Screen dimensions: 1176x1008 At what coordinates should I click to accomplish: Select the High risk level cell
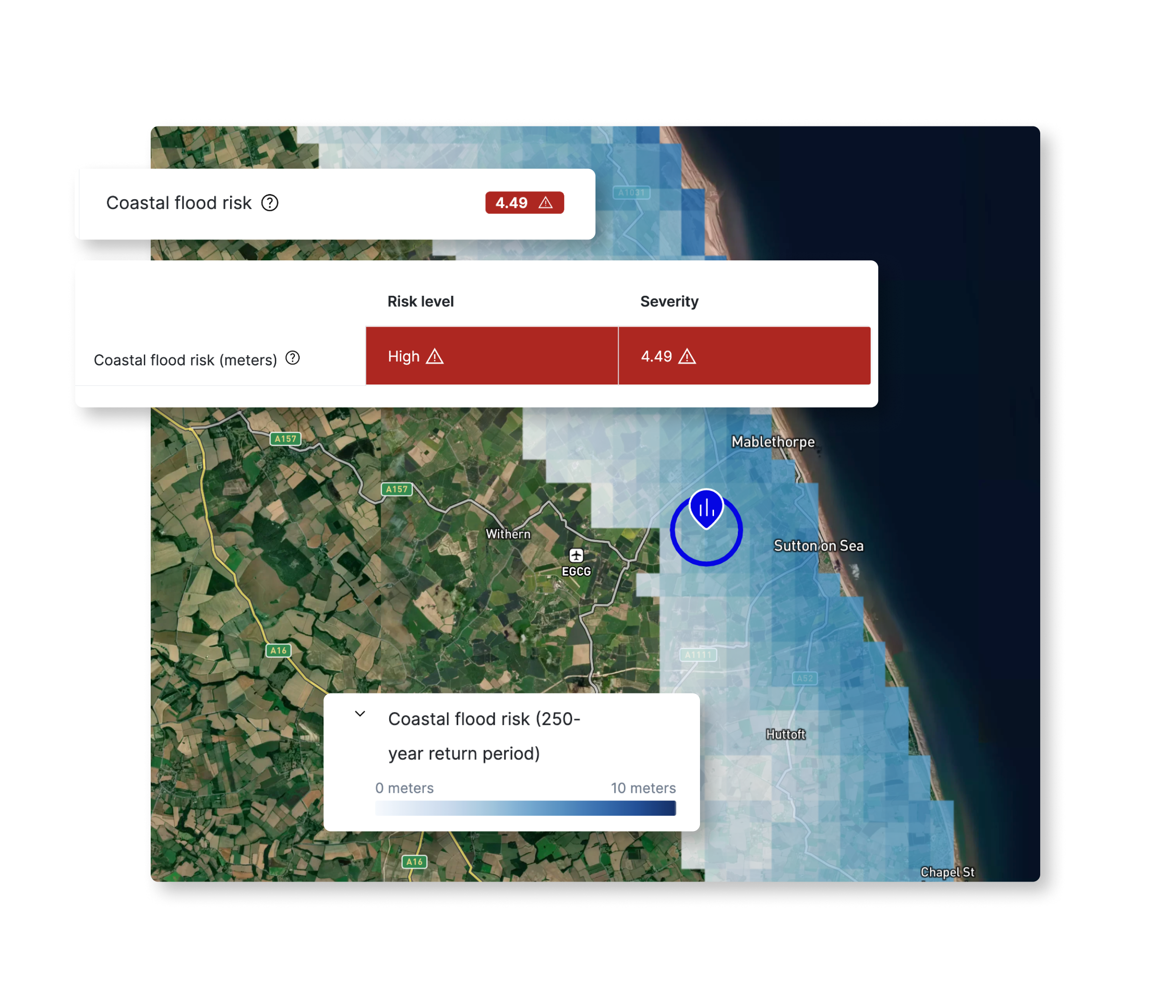click(x=491, y=356)
